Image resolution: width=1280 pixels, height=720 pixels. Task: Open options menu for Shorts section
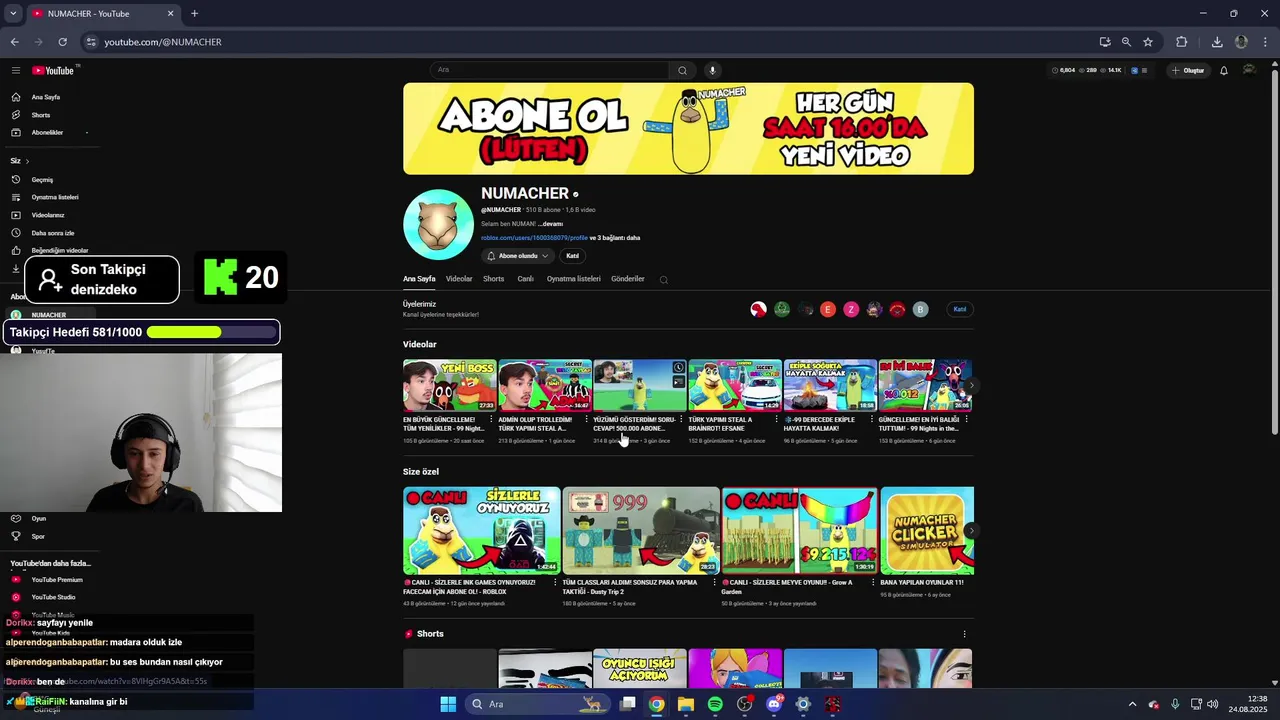964,634
